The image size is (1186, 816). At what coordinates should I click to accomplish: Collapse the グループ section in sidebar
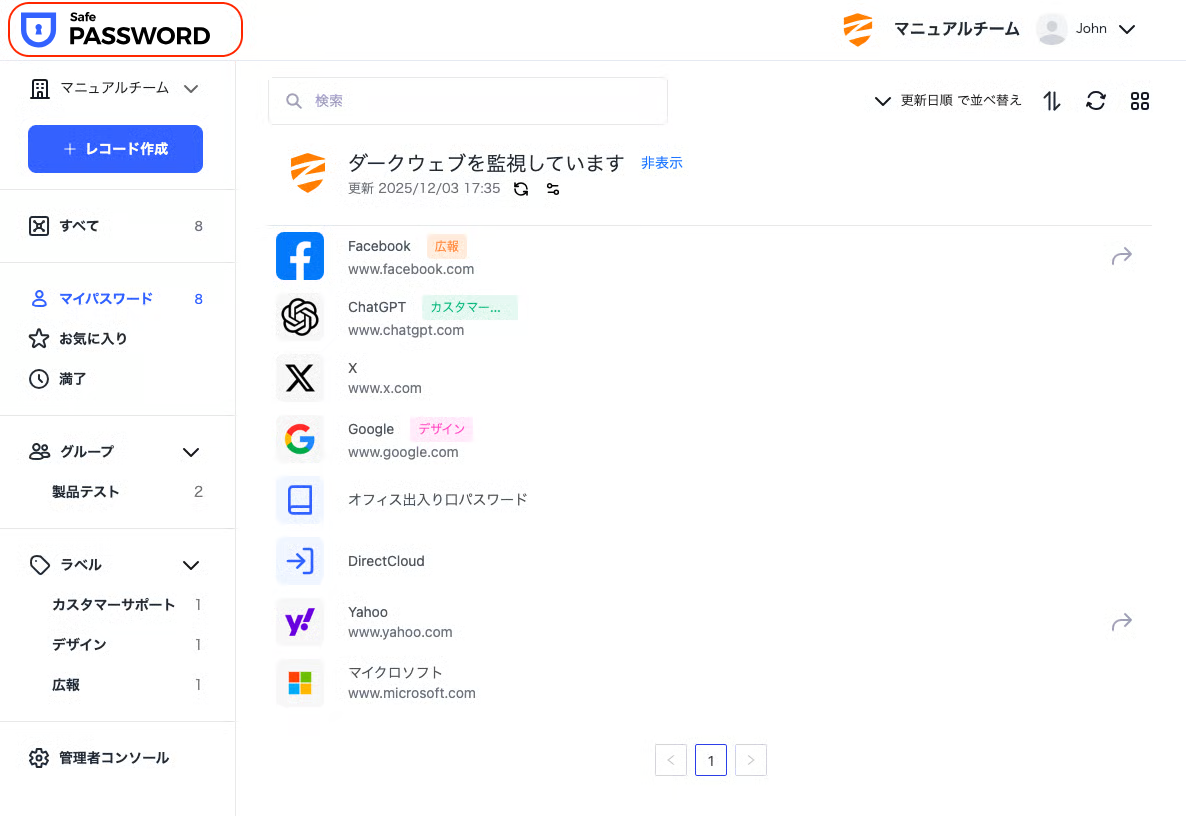click(x=191, y=452)
